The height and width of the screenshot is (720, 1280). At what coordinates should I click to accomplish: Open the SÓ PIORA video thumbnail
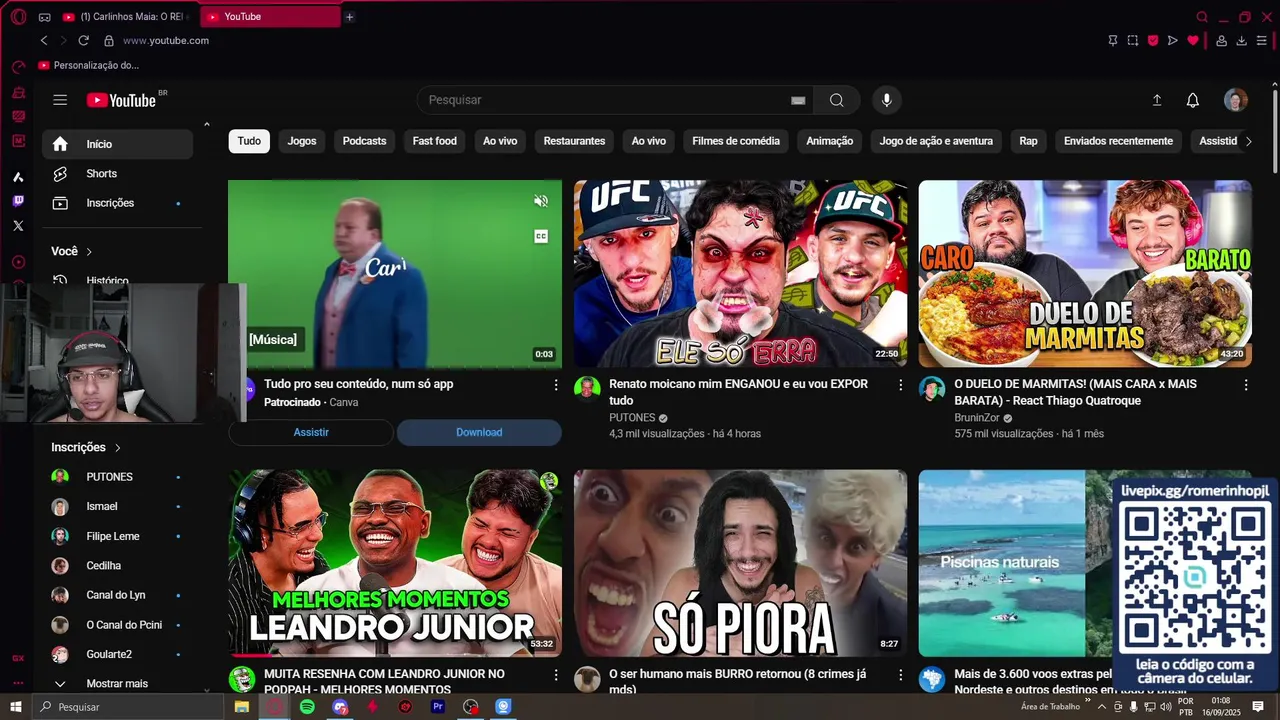(740, 563)
